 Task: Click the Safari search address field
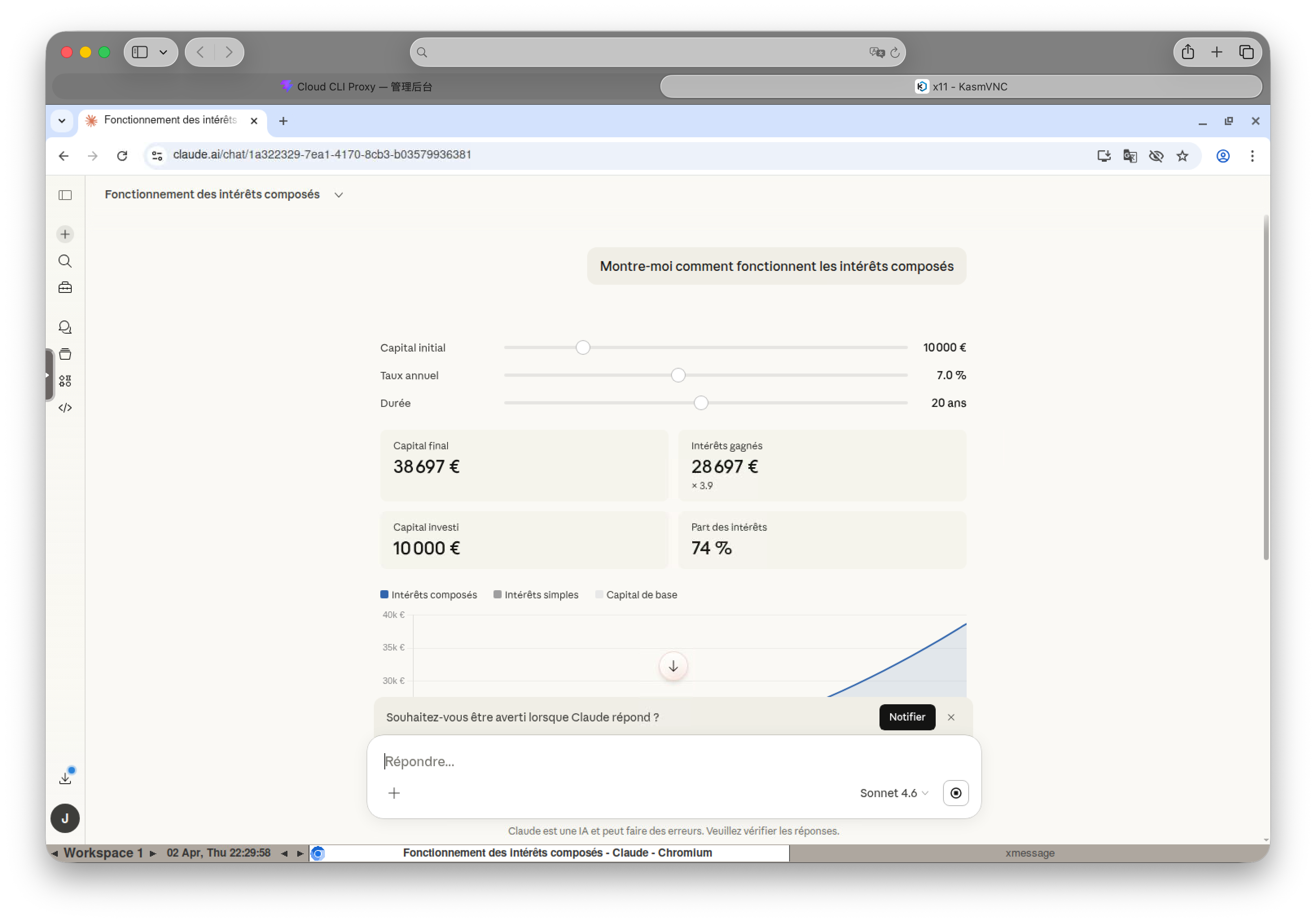(x=658, y=52)
